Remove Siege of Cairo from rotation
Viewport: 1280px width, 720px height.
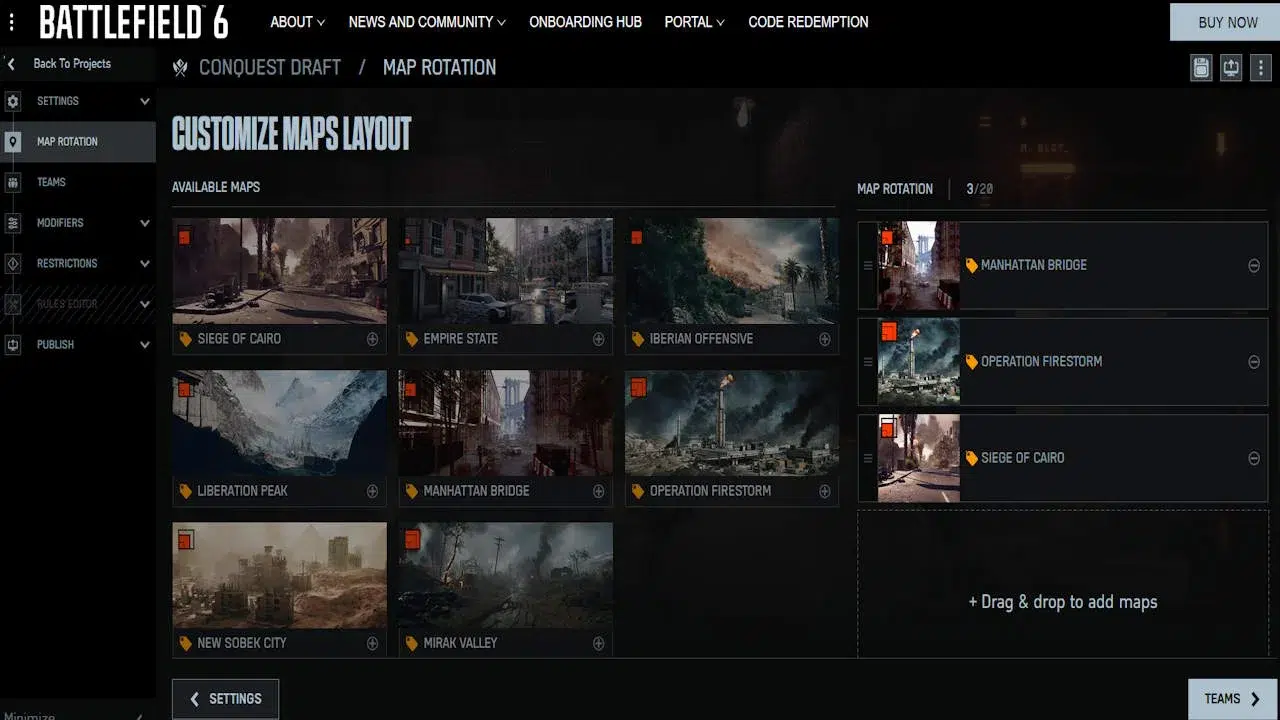[1254, 458]
